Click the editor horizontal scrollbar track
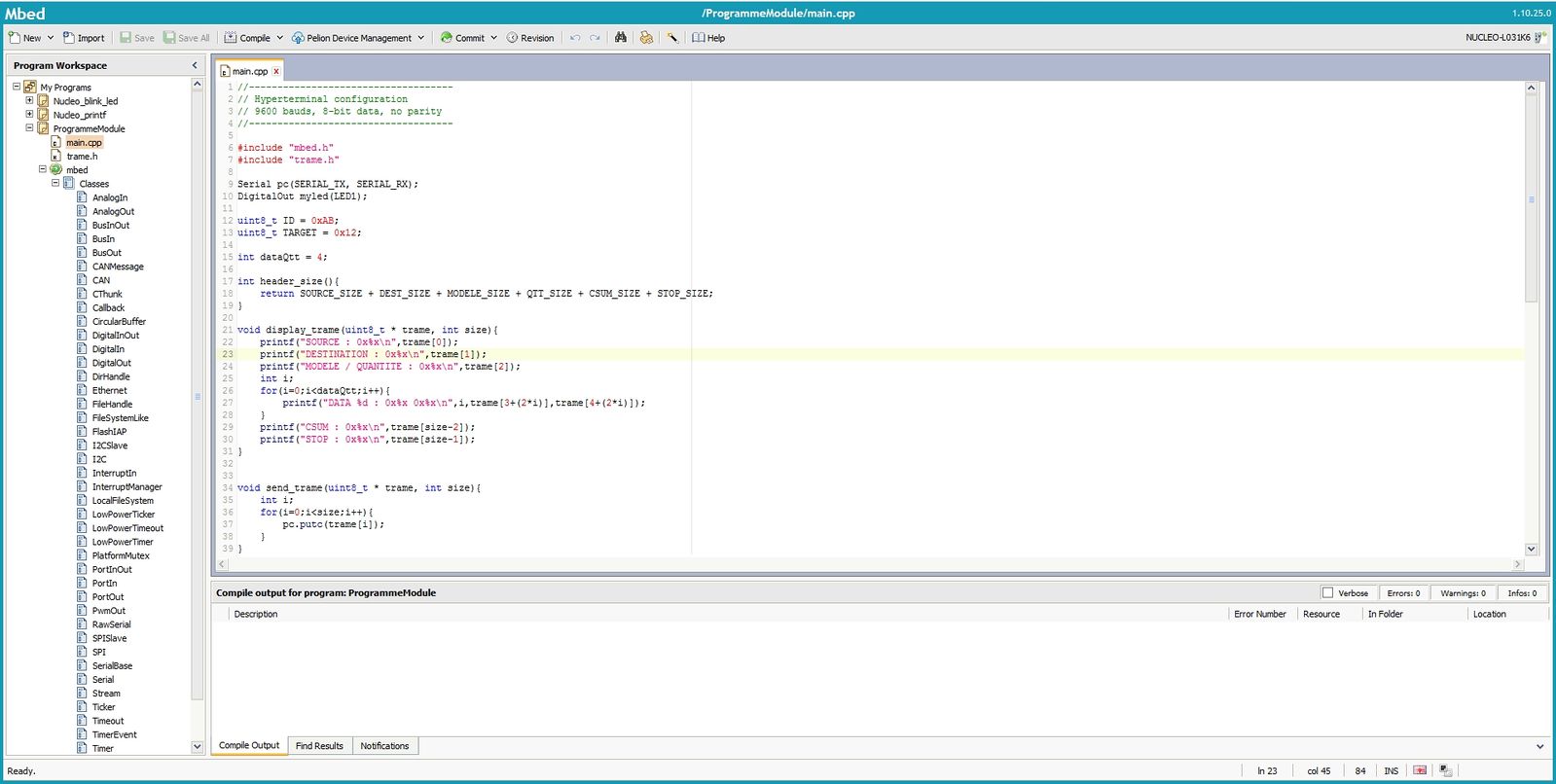 pos(866,564)
